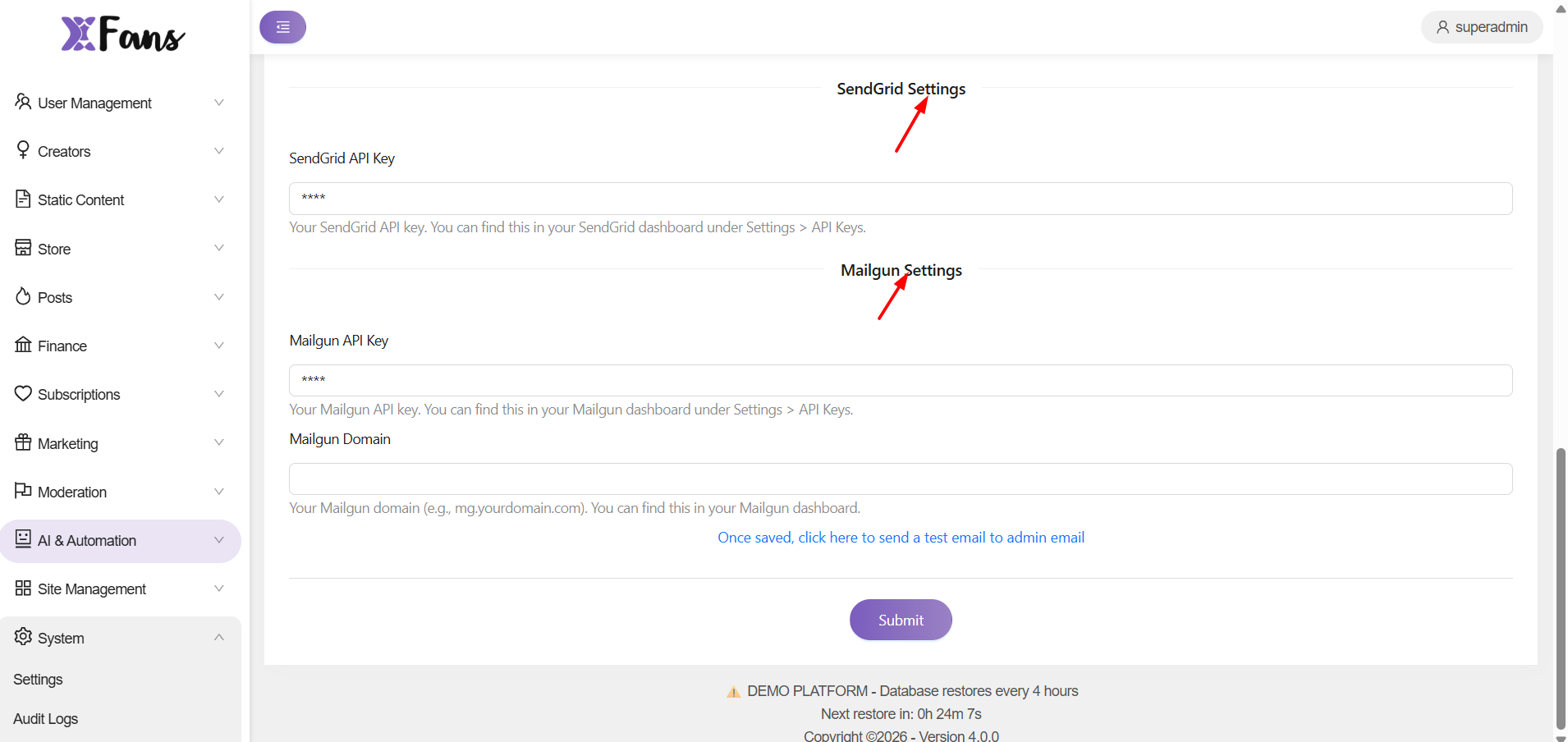The width and height of the screenshot is (1568, 742).
Task: Click the Subscriptions heart icon
Action: [23, 393]
